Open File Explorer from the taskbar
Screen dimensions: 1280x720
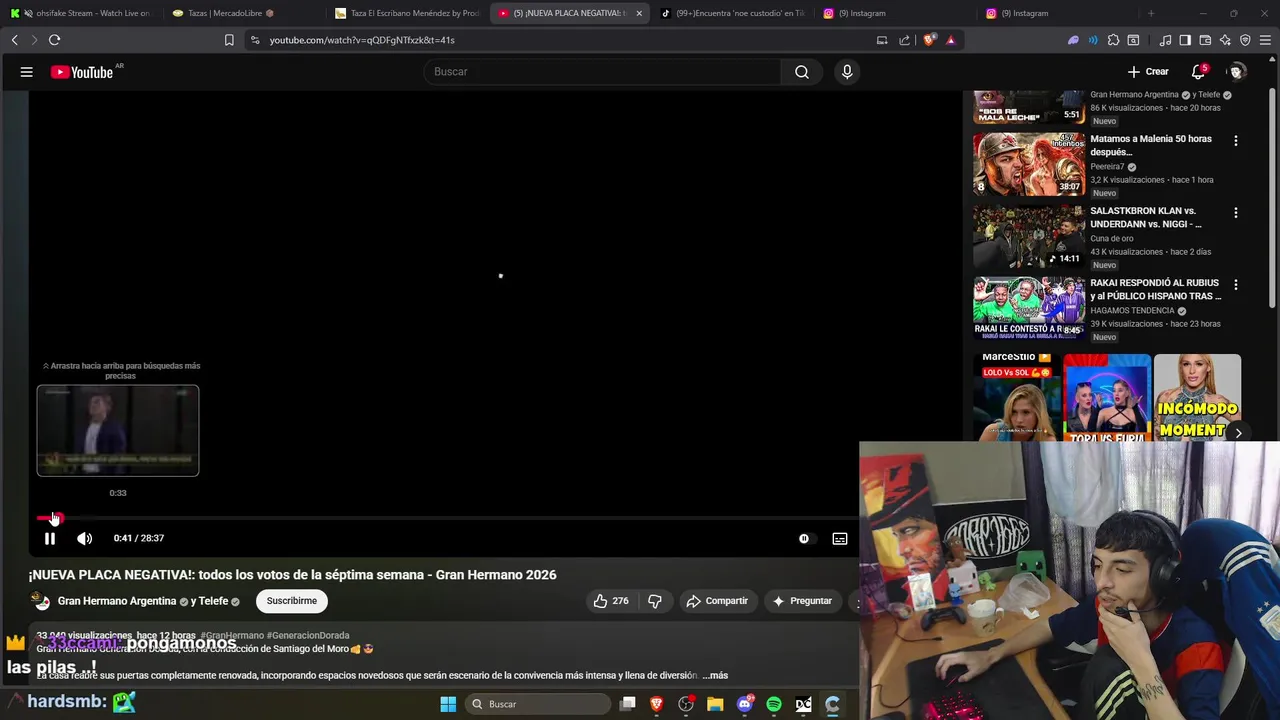715,704
